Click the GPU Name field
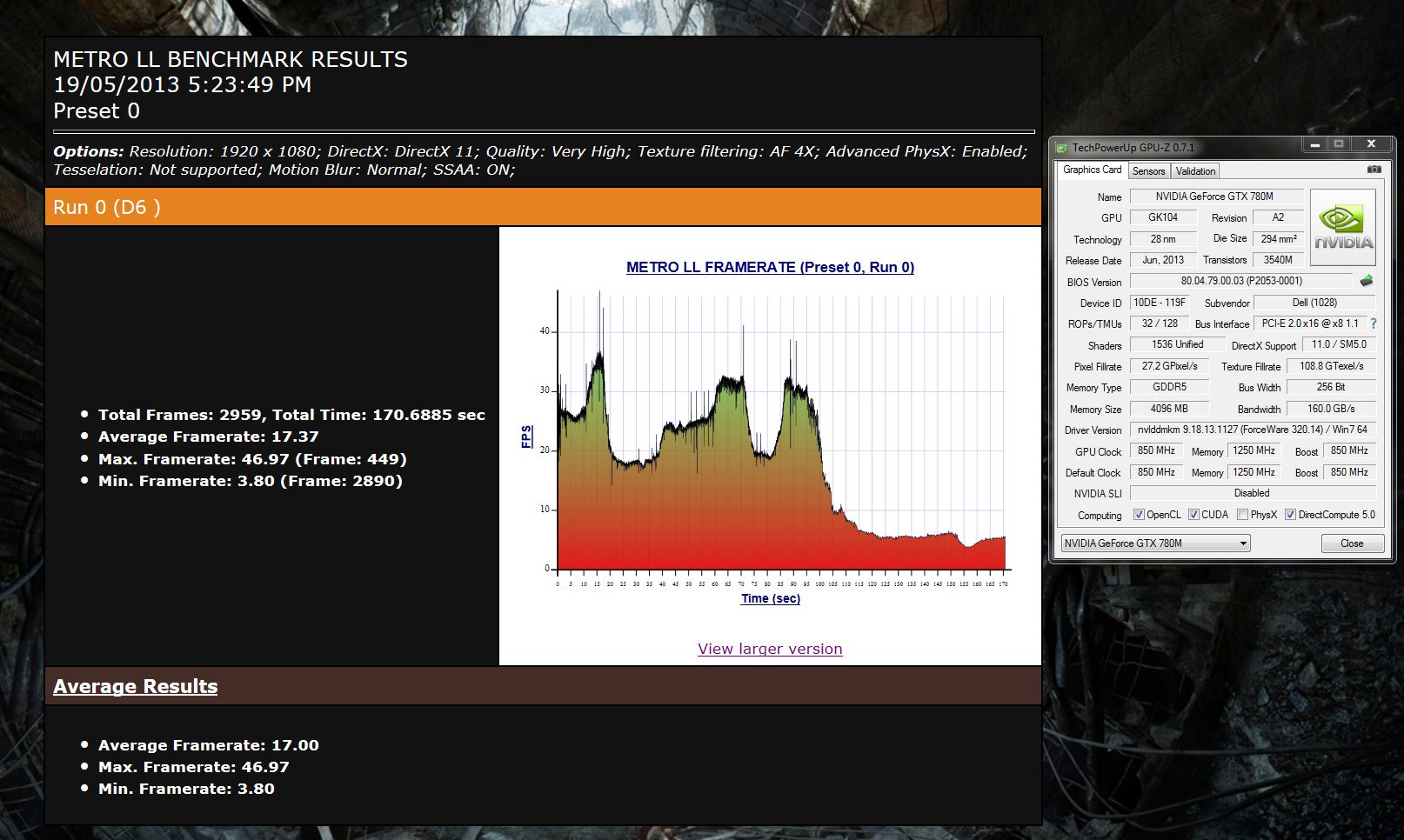Viewport: 1404px width, 840px height. (1216, 197)
